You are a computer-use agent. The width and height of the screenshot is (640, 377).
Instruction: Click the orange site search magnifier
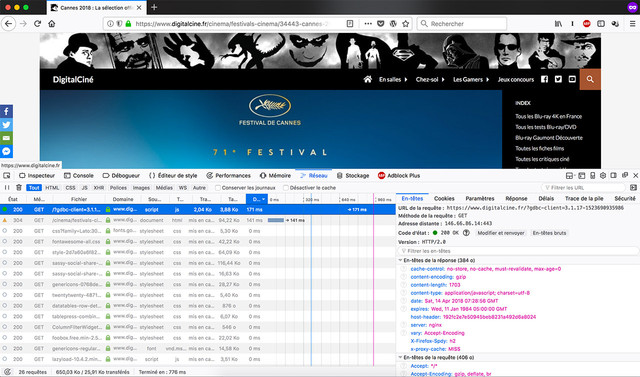tap(590, 79)
